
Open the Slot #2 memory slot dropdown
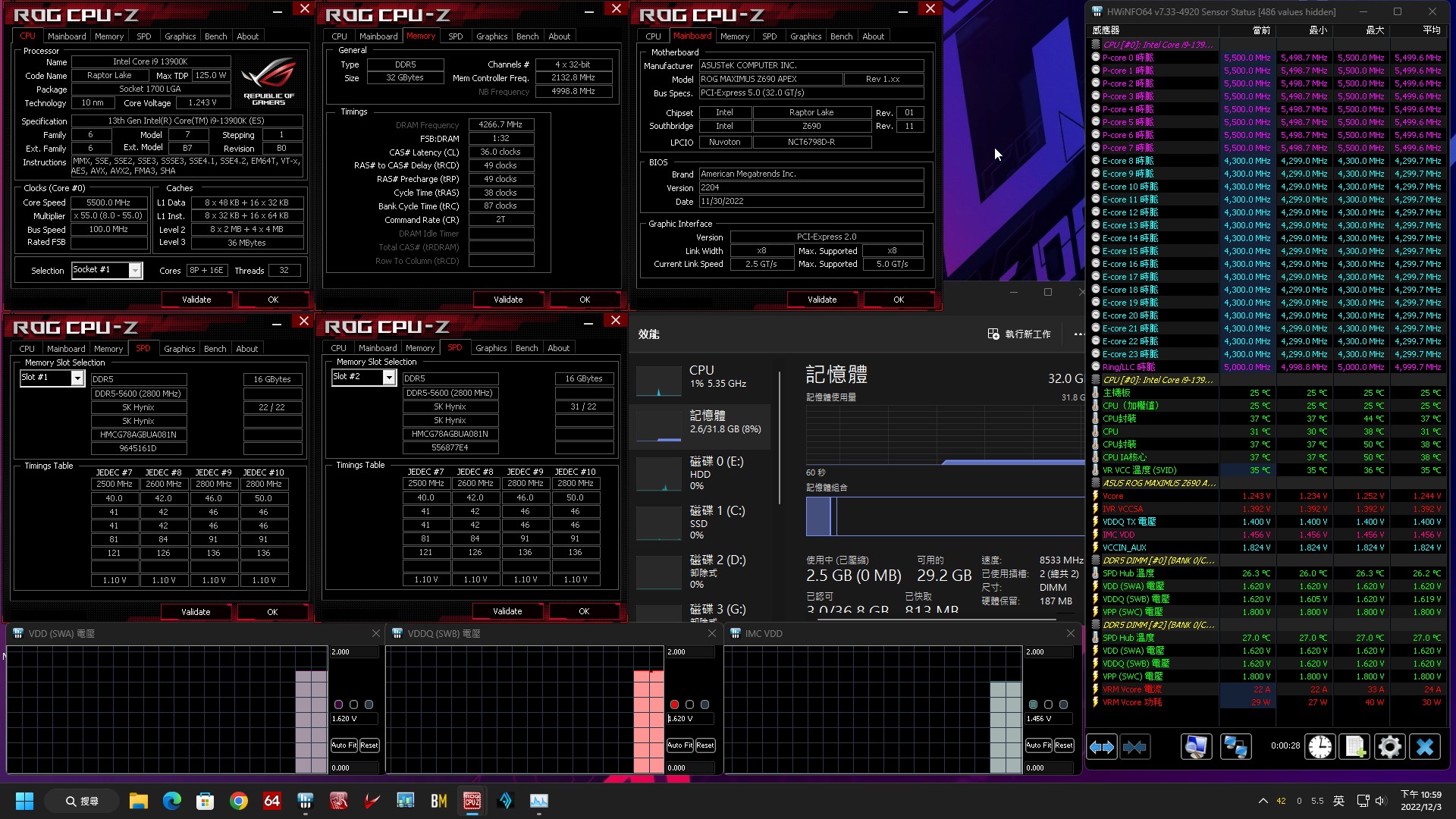pyautogui.click(x=389, y=378)
